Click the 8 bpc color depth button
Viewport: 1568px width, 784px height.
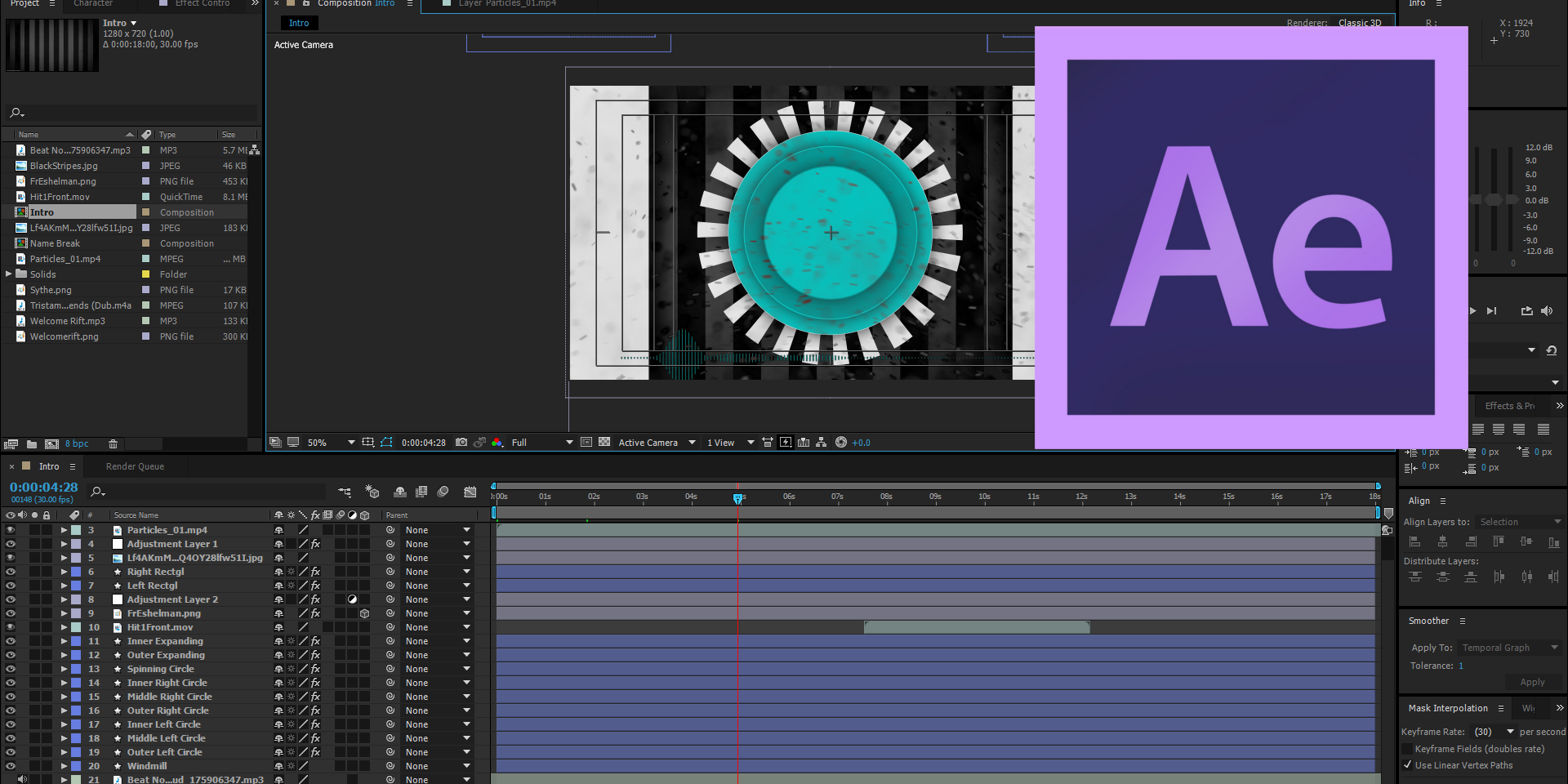(x=77, y=444)
